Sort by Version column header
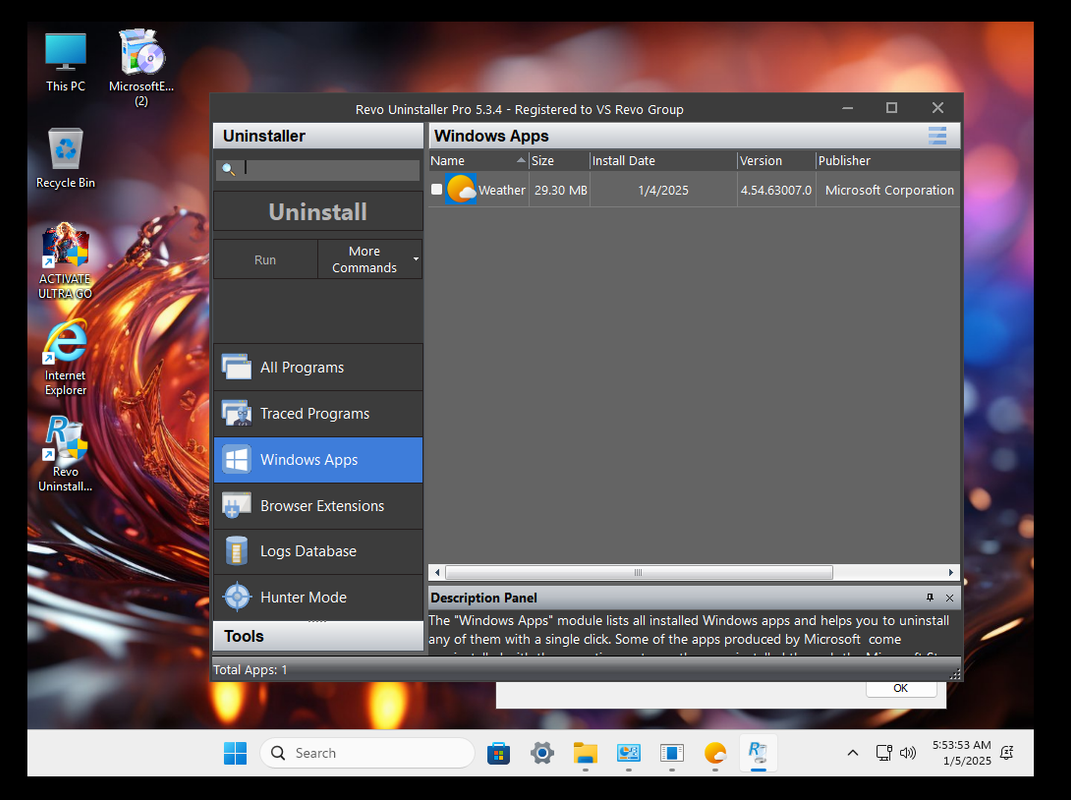 (x=777, y=161)
